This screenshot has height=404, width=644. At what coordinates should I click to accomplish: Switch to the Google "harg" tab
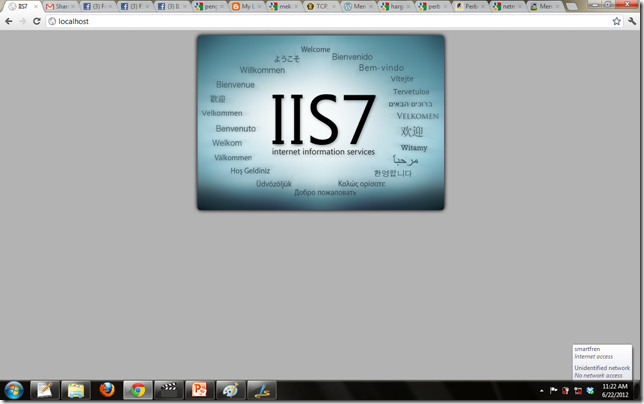coord(395,7)
